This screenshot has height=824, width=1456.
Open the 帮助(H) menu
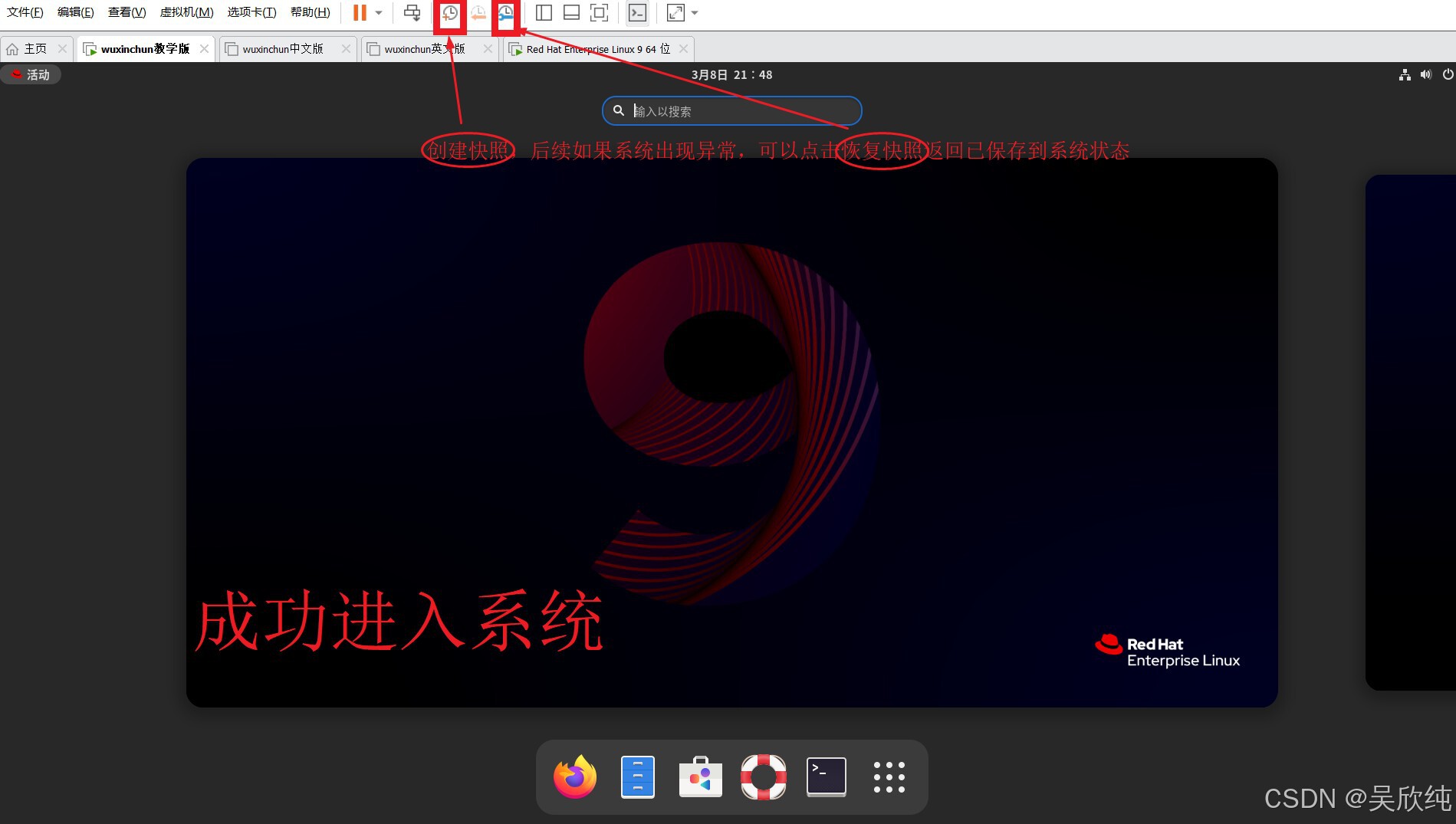(x=311, y=12)
